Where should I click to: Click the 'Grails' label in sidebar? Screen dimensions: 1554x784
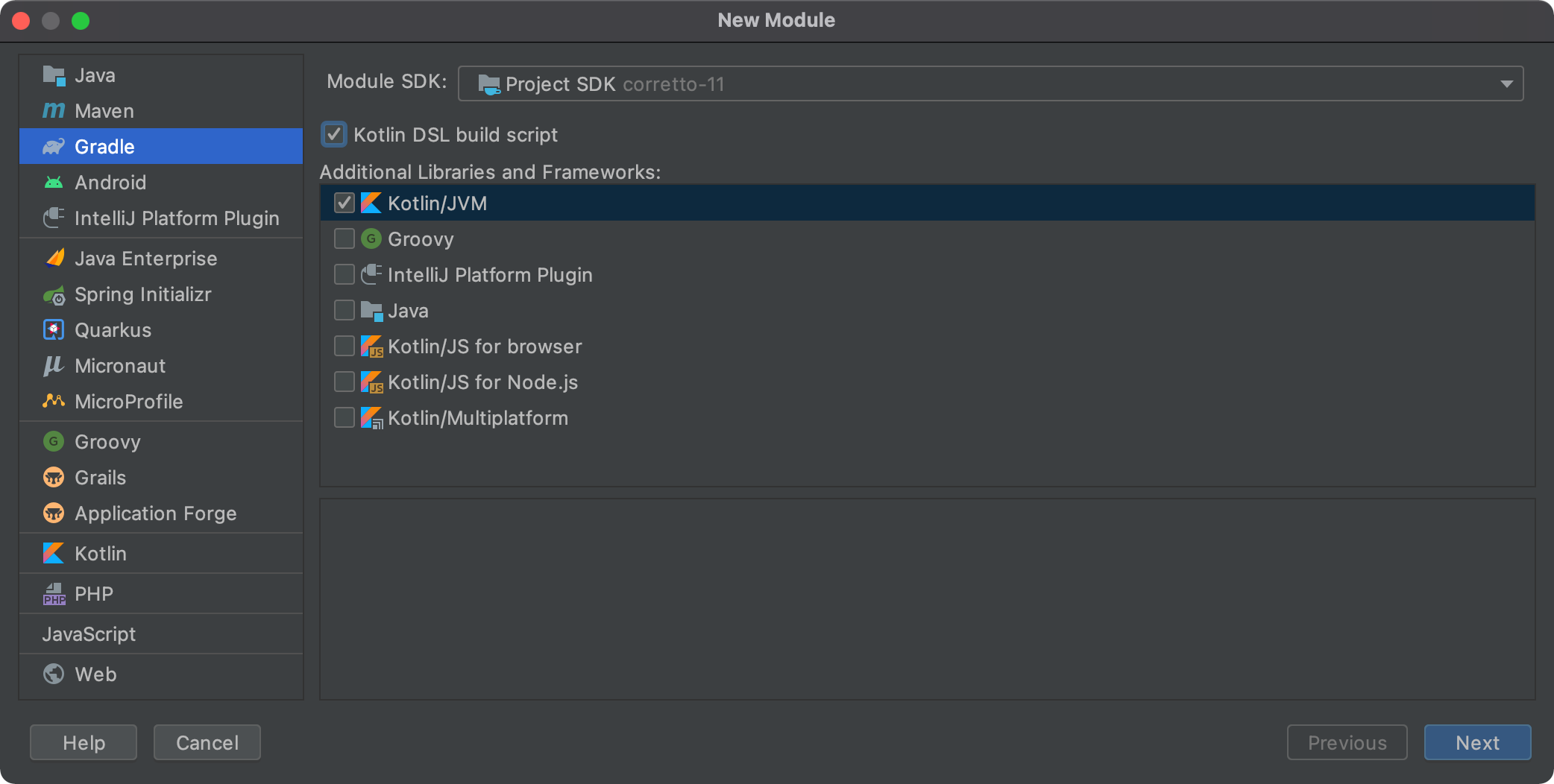(101, 478)
